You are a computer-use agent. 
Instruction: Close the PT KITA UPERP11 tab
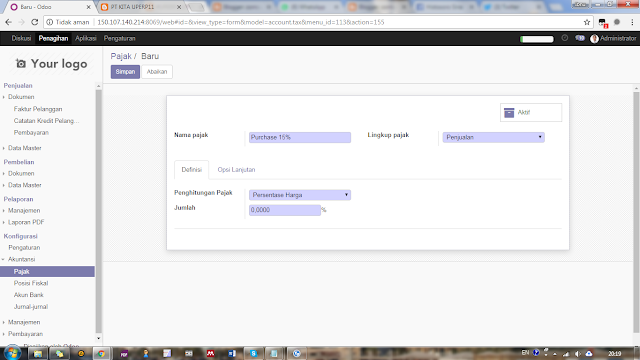(x=179, y=7)
